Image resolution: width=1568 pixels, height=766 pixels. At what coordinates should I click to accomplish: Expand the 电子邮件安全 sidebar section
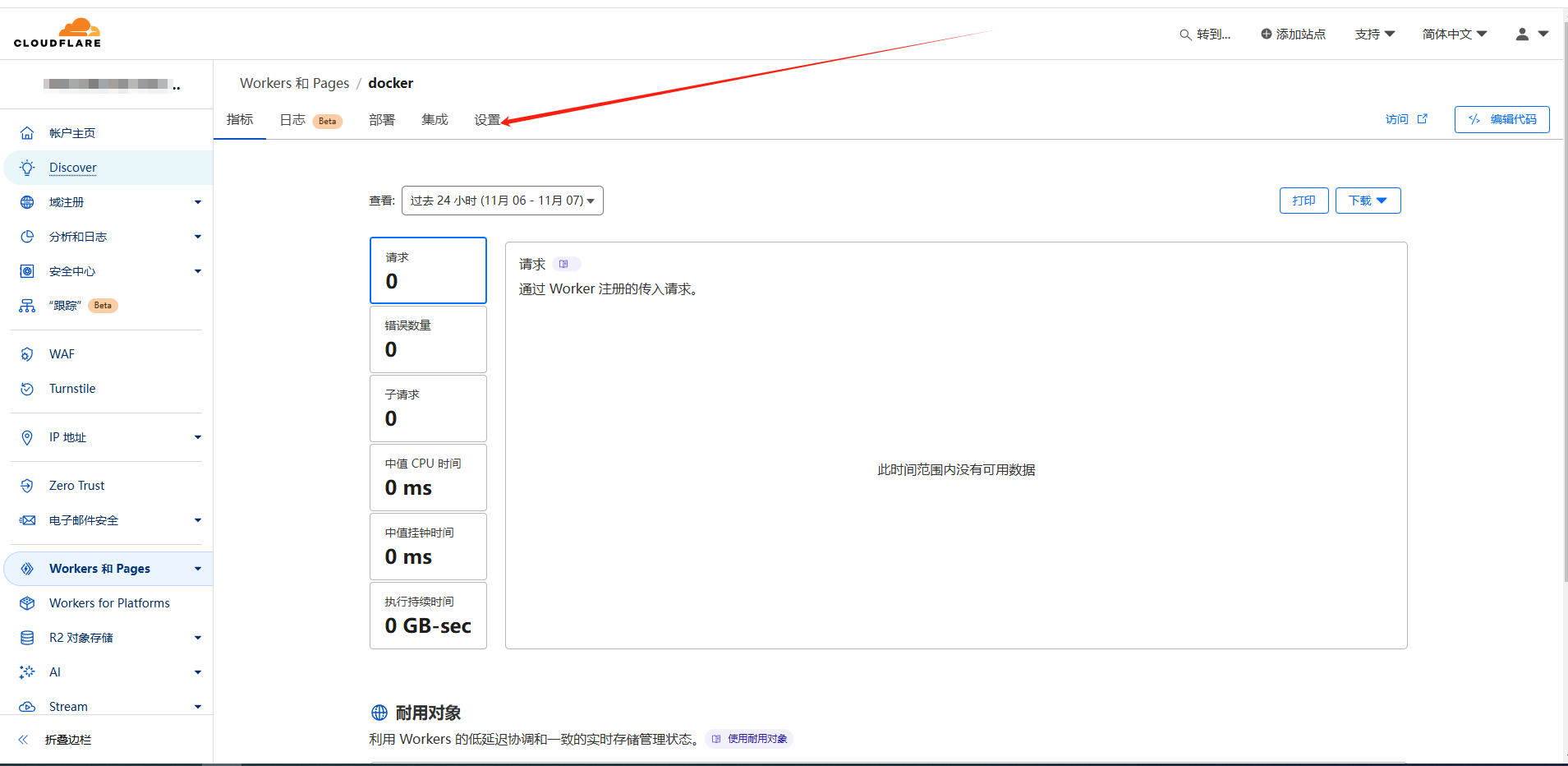point(198,520)
